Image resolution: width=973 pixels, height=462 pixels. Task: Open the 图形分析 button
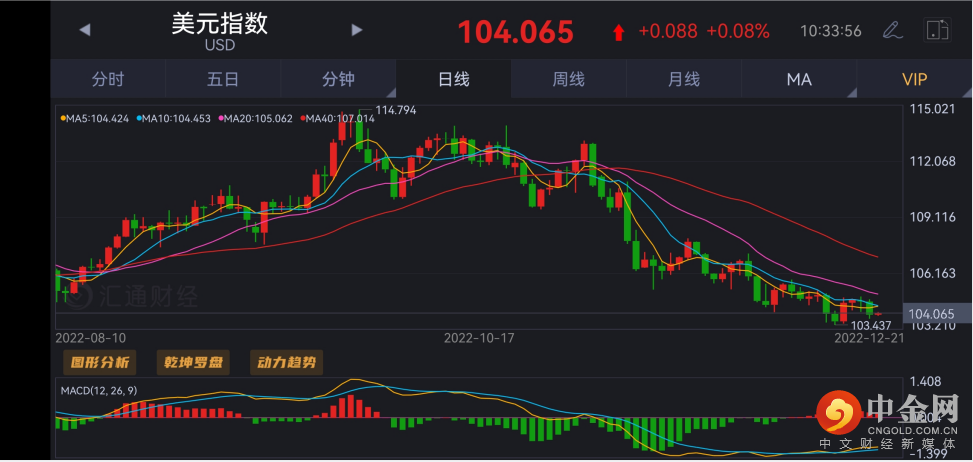click(x=96, y=362)
